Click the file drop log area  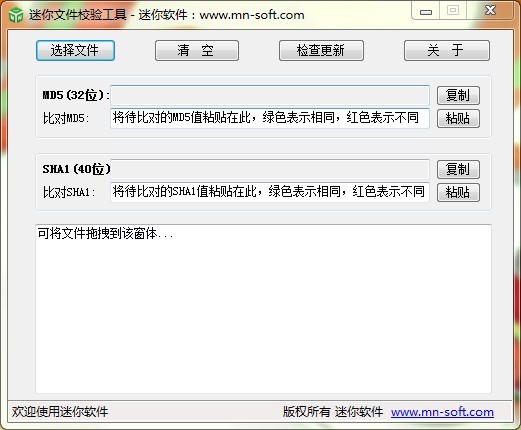(x=263, y=309)
